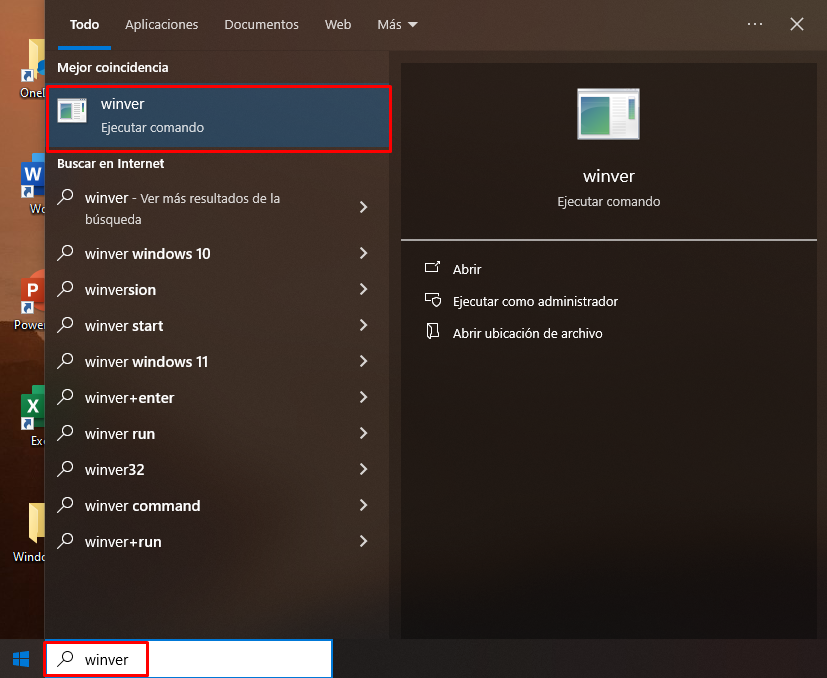Image resolution: width=827 pixels, height=678 pixels.
Task: Click the large winver icon in preview pane
Action: click(608, 113)
